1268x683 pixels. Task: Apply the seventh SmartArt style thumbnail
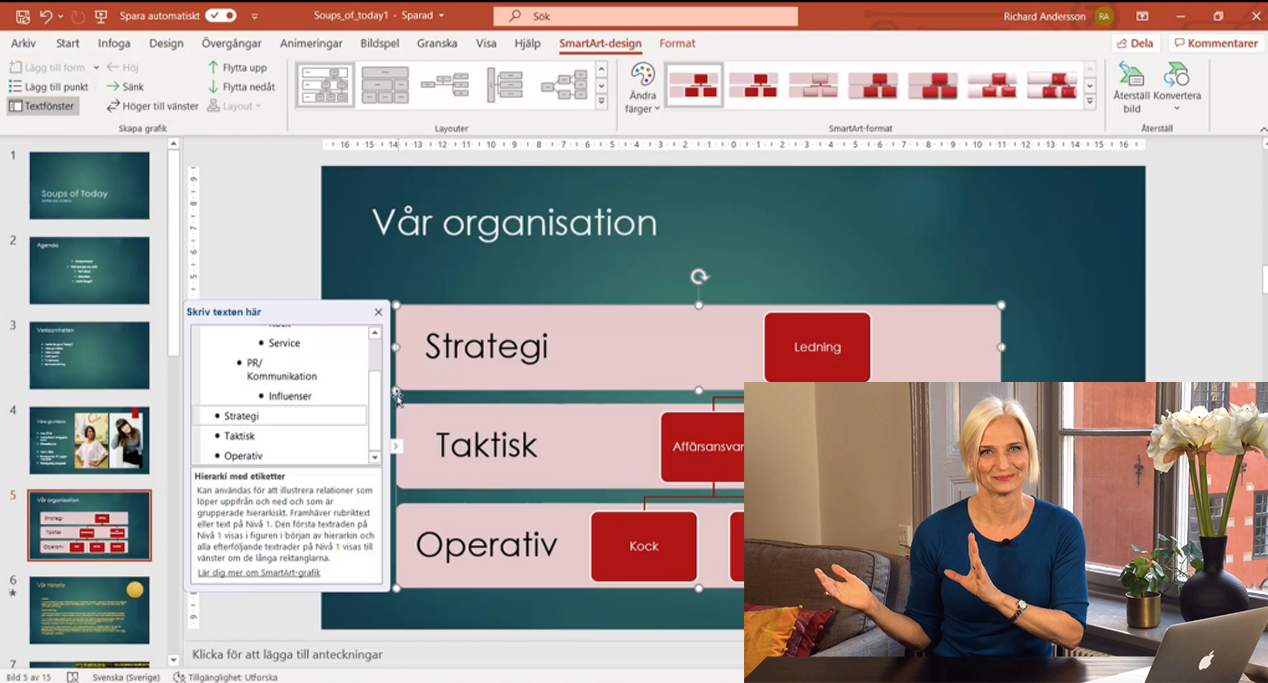tap(1052, 85)
